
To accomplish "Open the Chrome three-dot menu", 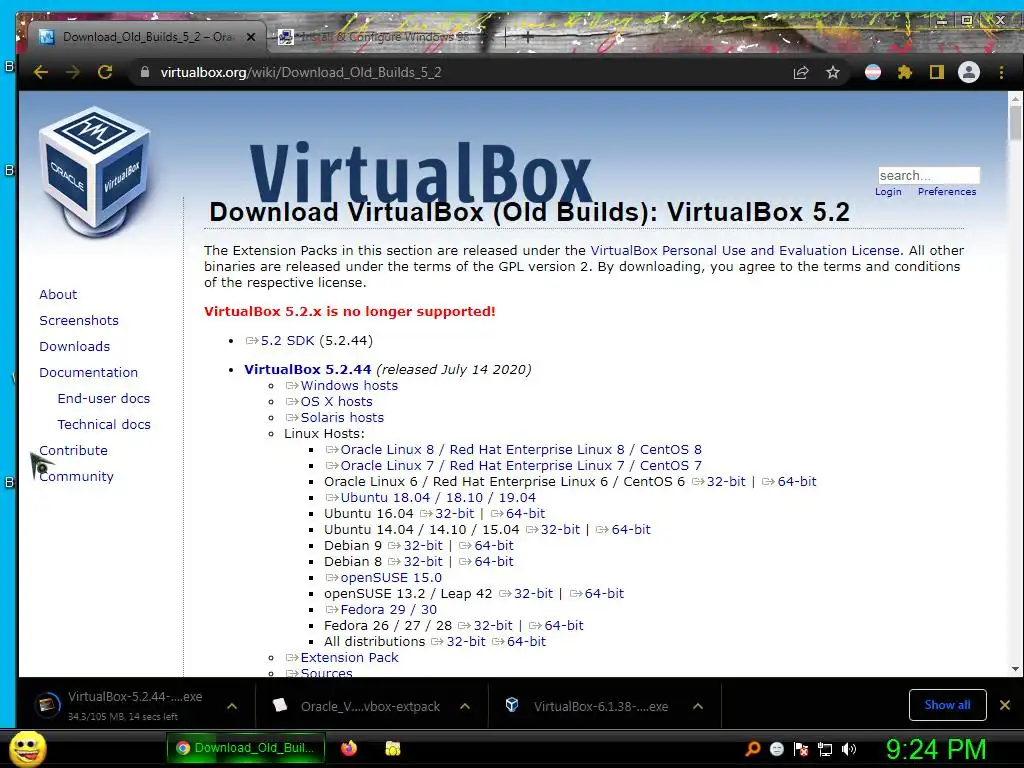I will pos(1001,72).
